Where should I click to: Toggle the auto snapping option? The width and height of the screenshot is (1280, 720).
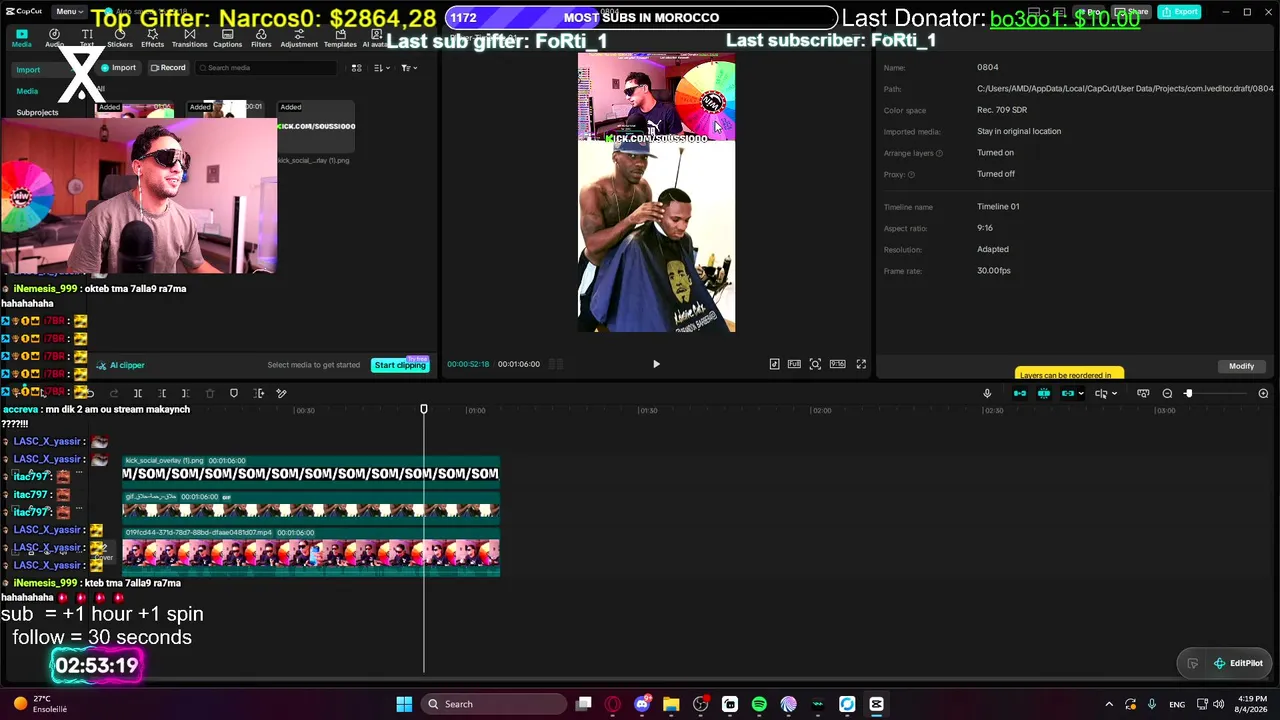click(x=1044, y=393)
